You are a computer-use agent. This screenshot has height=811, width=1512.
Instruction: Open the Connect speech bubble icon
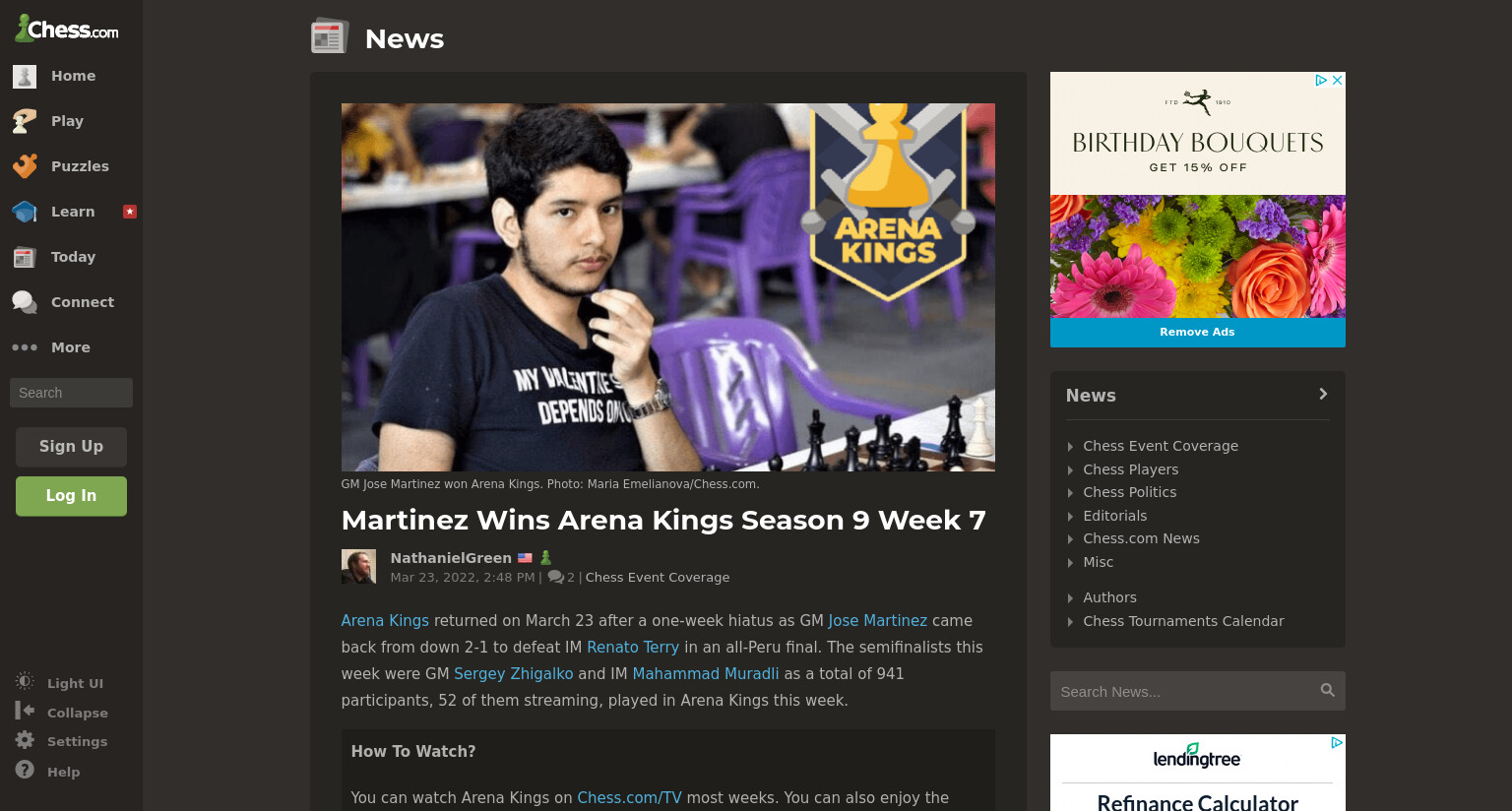tap(25, 302)
